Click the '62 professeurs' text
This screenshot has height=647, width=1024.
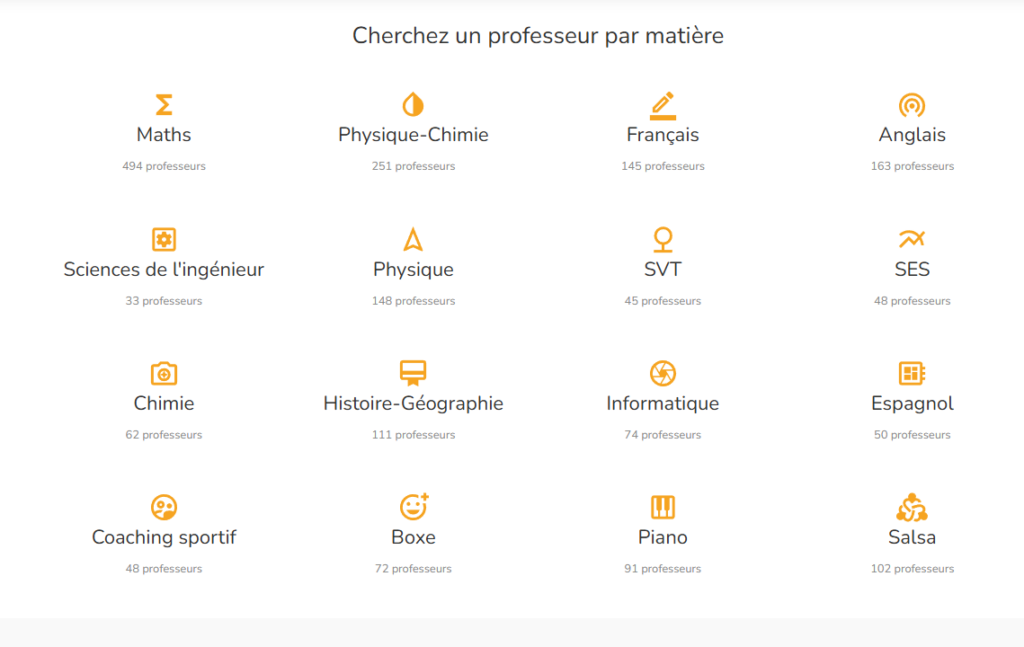[x=164, y=435]
